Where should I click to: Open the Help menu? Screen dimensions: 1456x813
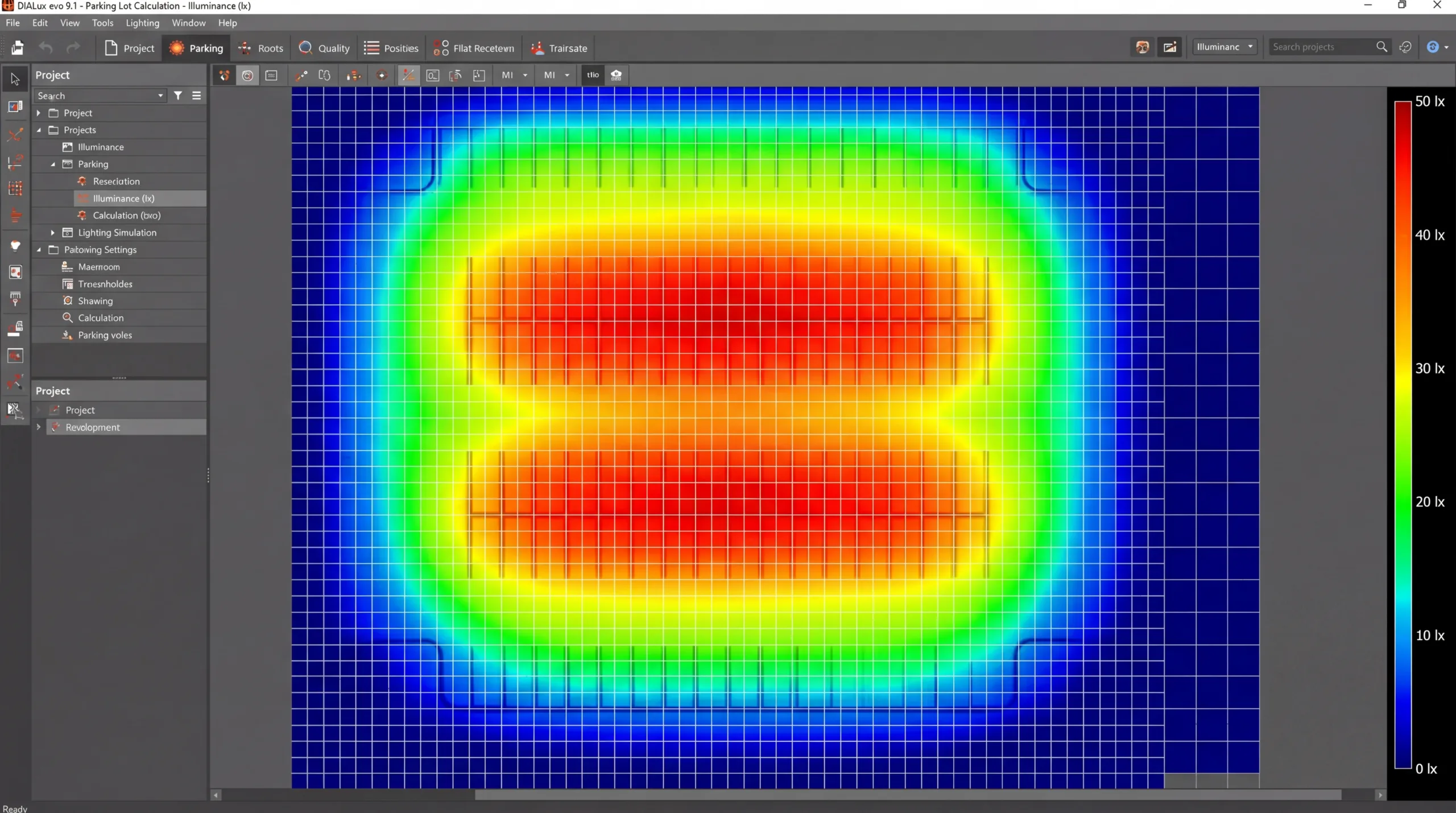pyautogui.click(x=227, y=23)
